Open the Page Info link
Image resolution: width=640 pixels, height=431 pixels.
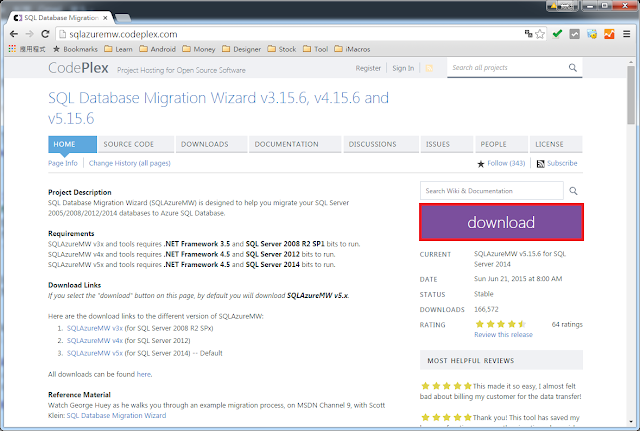point(63,163)
